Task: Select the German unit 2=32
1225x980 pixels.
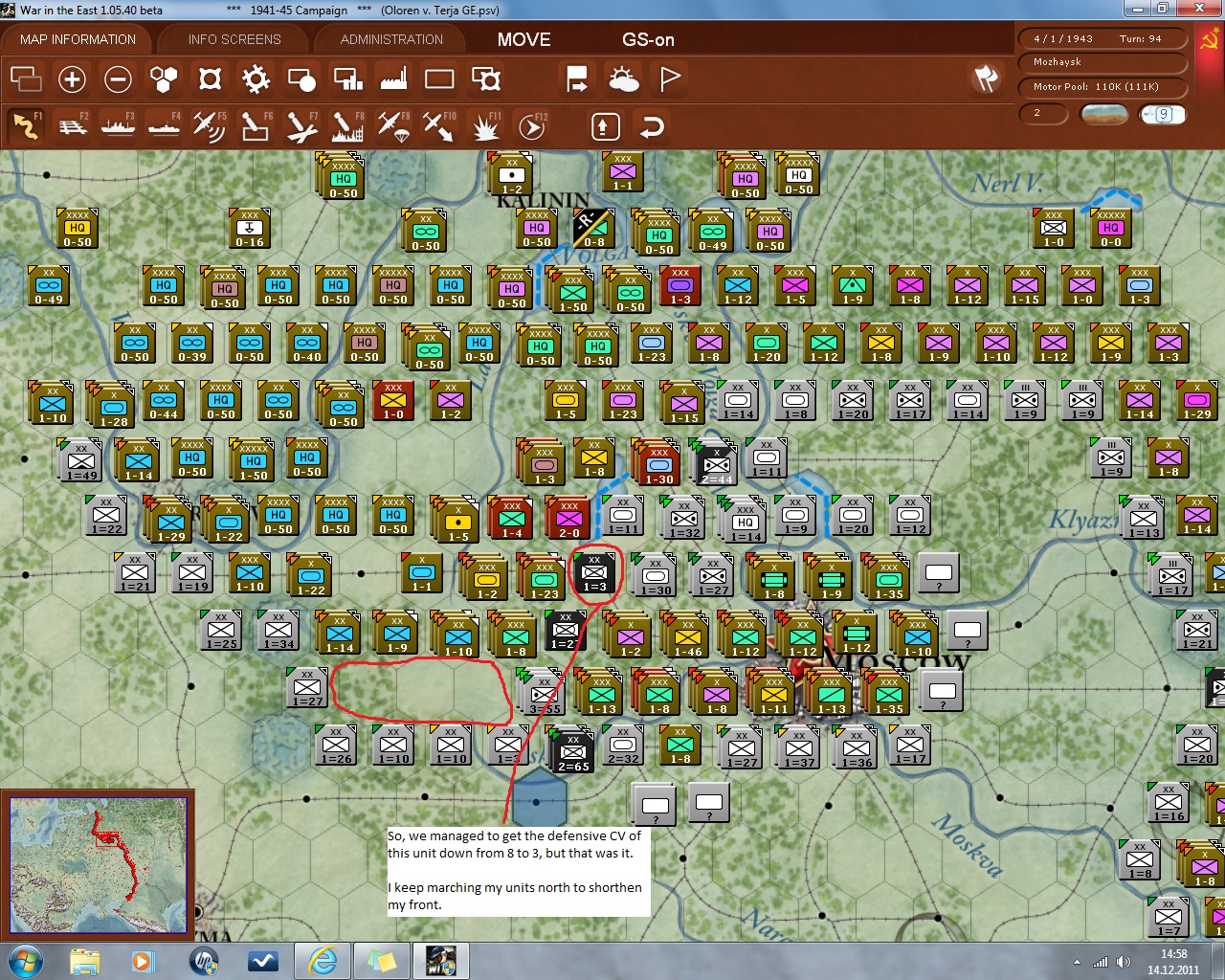Action: pos(623,746)
